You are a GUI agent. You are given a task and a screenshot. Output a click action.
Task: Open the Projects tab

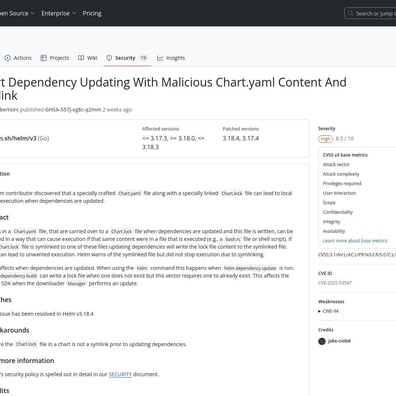tap(55, 58)
